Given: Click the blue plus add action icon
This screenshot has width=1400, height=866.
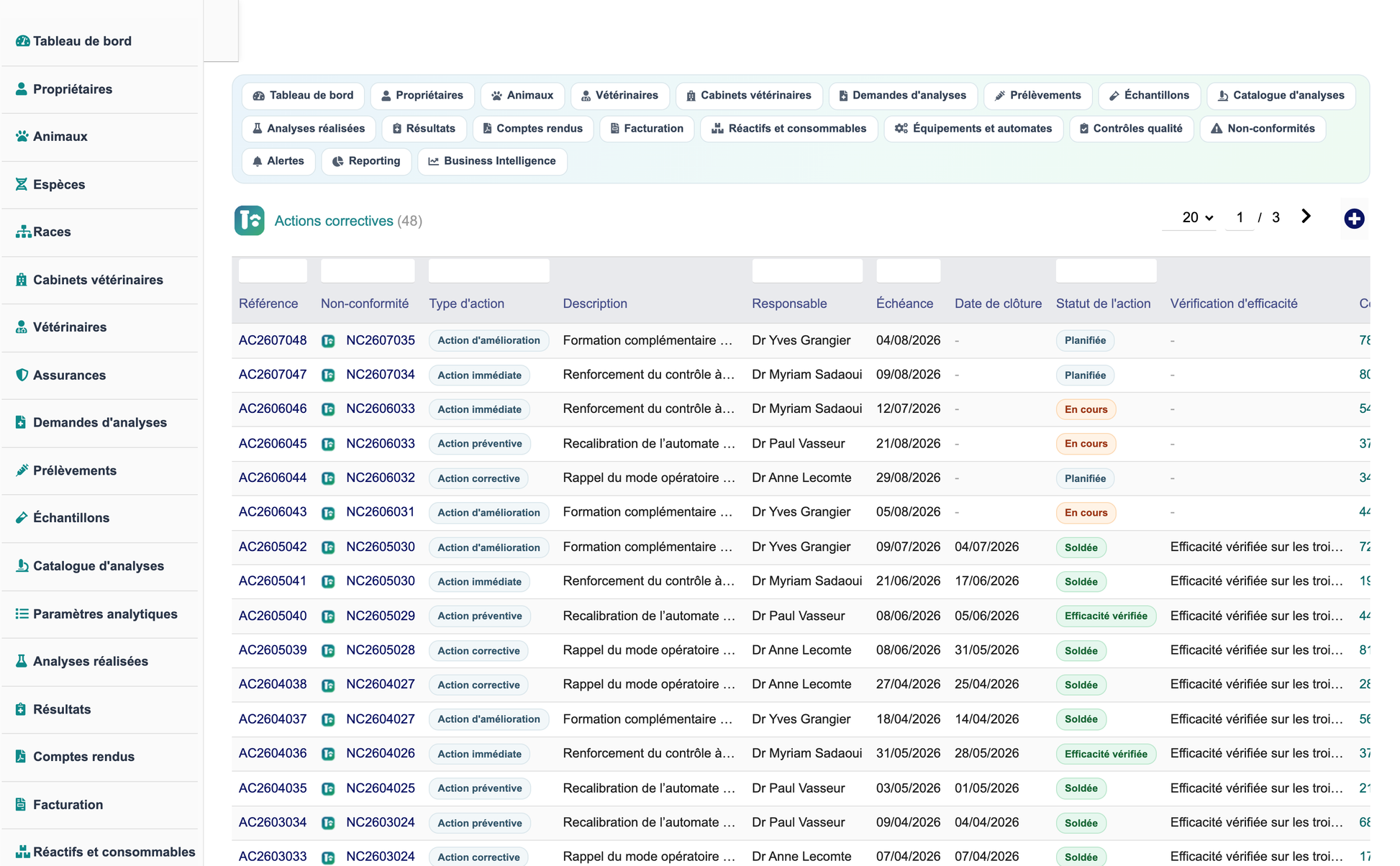Looking at the screenshot, I should [x=1354, y=219].
